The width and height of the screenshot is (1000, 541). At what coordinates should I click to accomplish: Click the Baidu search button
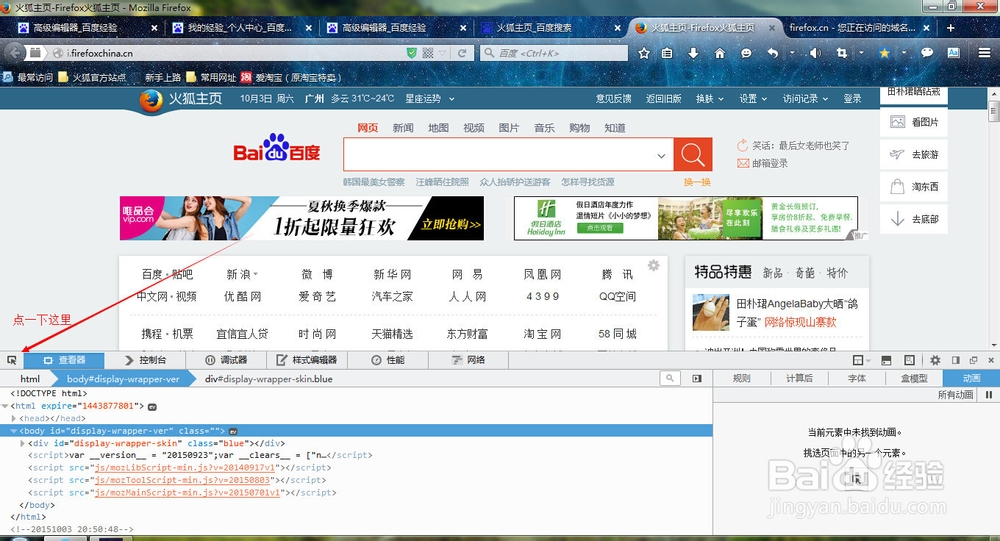coord(693,154)
